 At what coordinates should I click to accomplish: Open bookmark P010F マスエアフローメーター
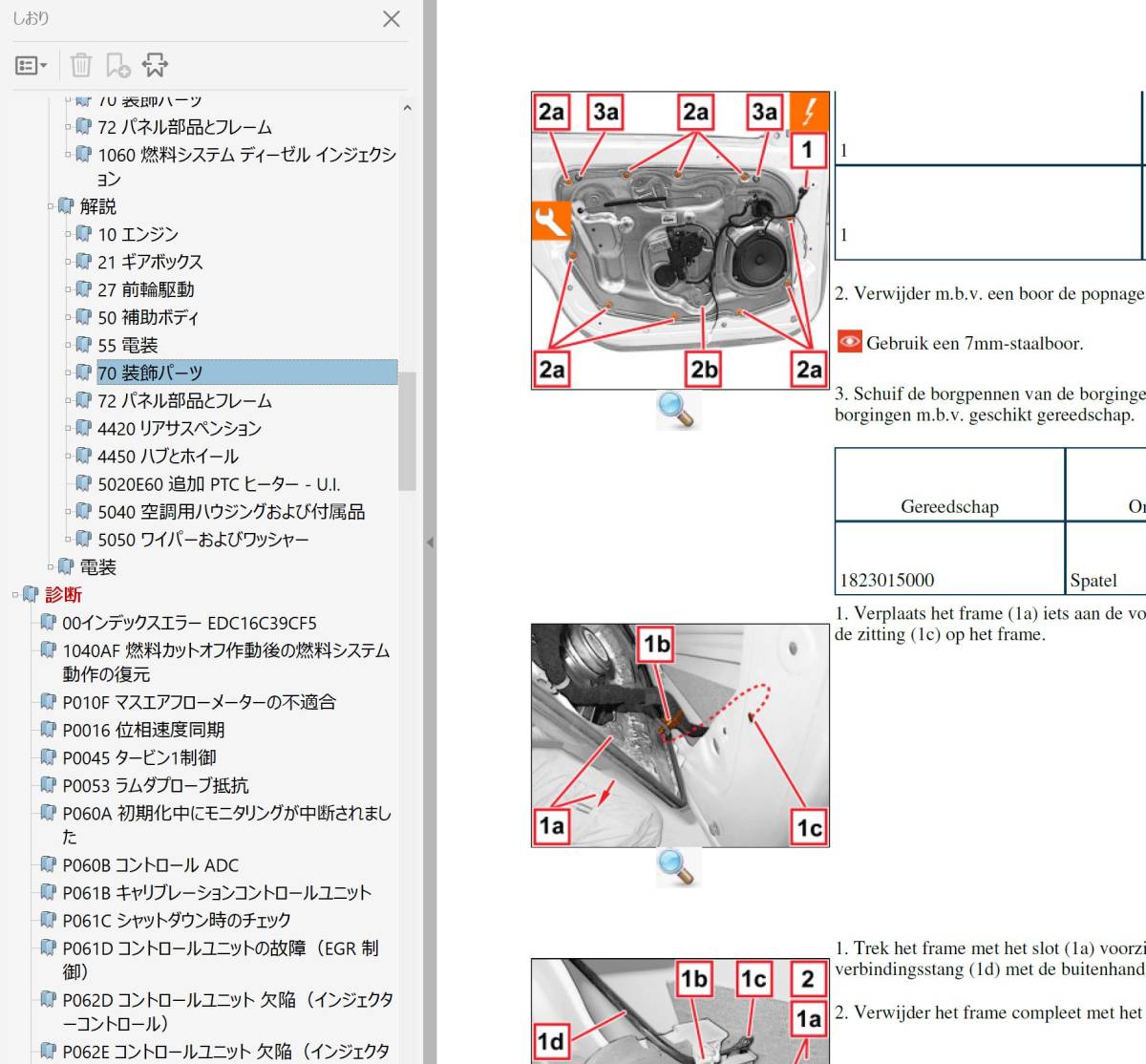199,702
